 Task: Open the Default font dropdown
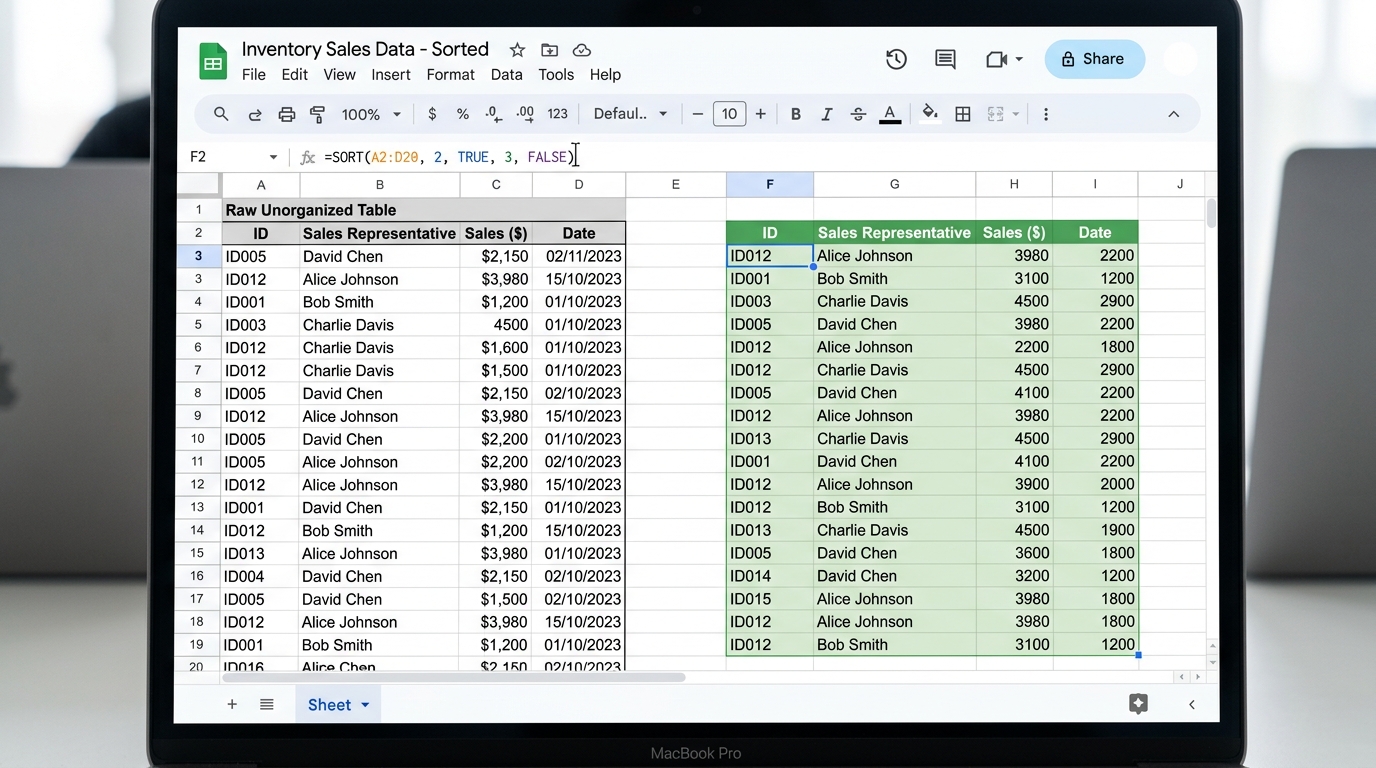(630, 114)
